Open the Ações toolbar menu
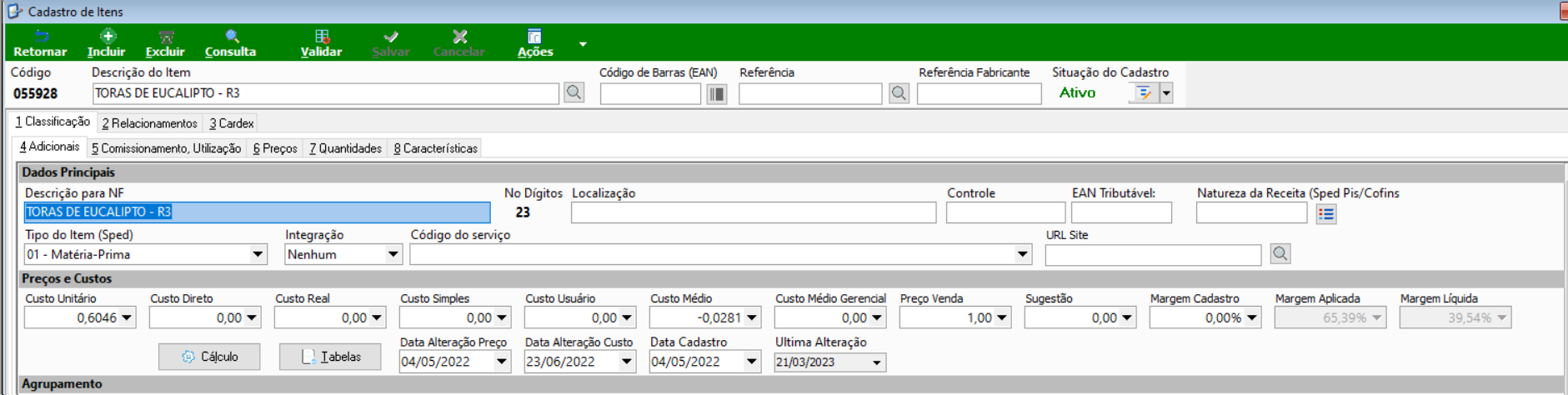1568x395 pixels. click(534, 43)
